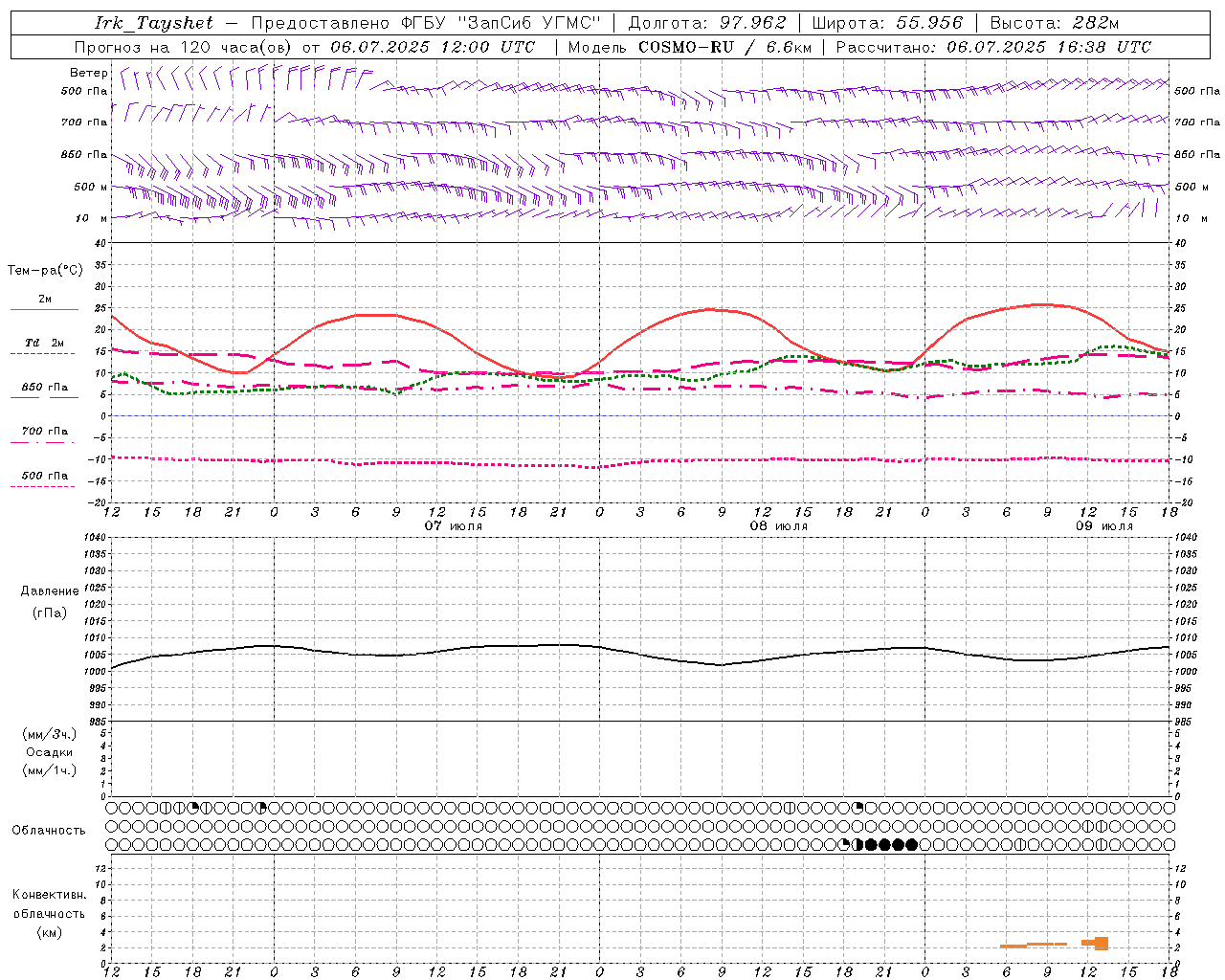Click the Облачность cloud row label
Viewport: 1225px width, 980px height.
tap(49, 831)
